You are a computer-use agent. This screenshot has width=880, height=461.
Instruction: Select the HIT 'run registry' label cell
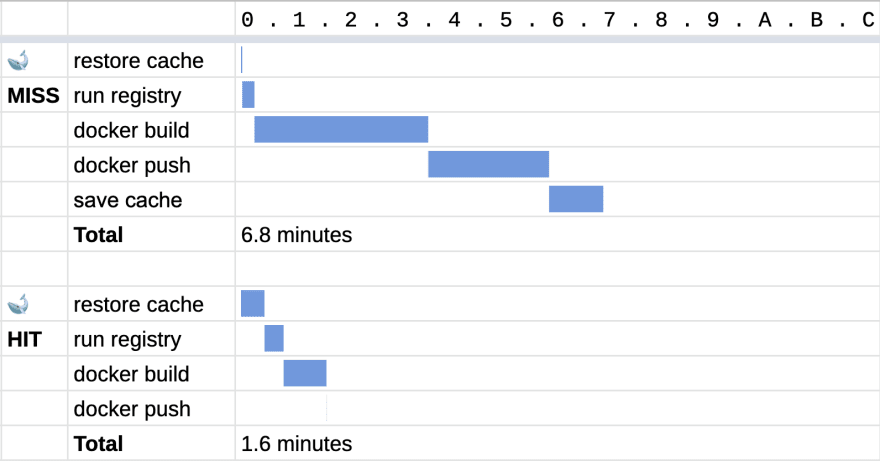(152, 339)
